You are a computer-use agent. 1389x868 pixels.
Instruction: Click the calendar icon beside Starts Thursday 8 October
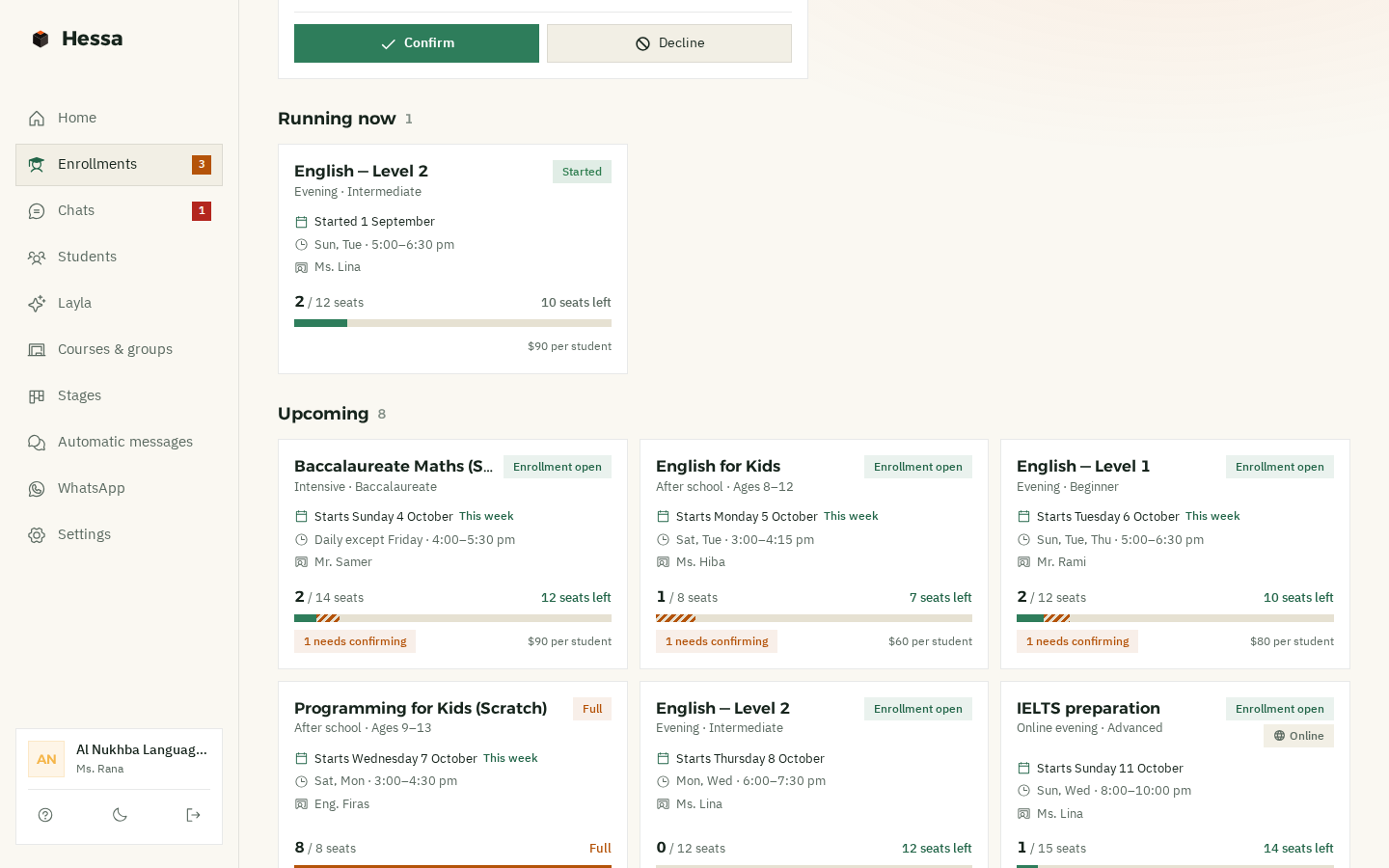coord(663,759)
